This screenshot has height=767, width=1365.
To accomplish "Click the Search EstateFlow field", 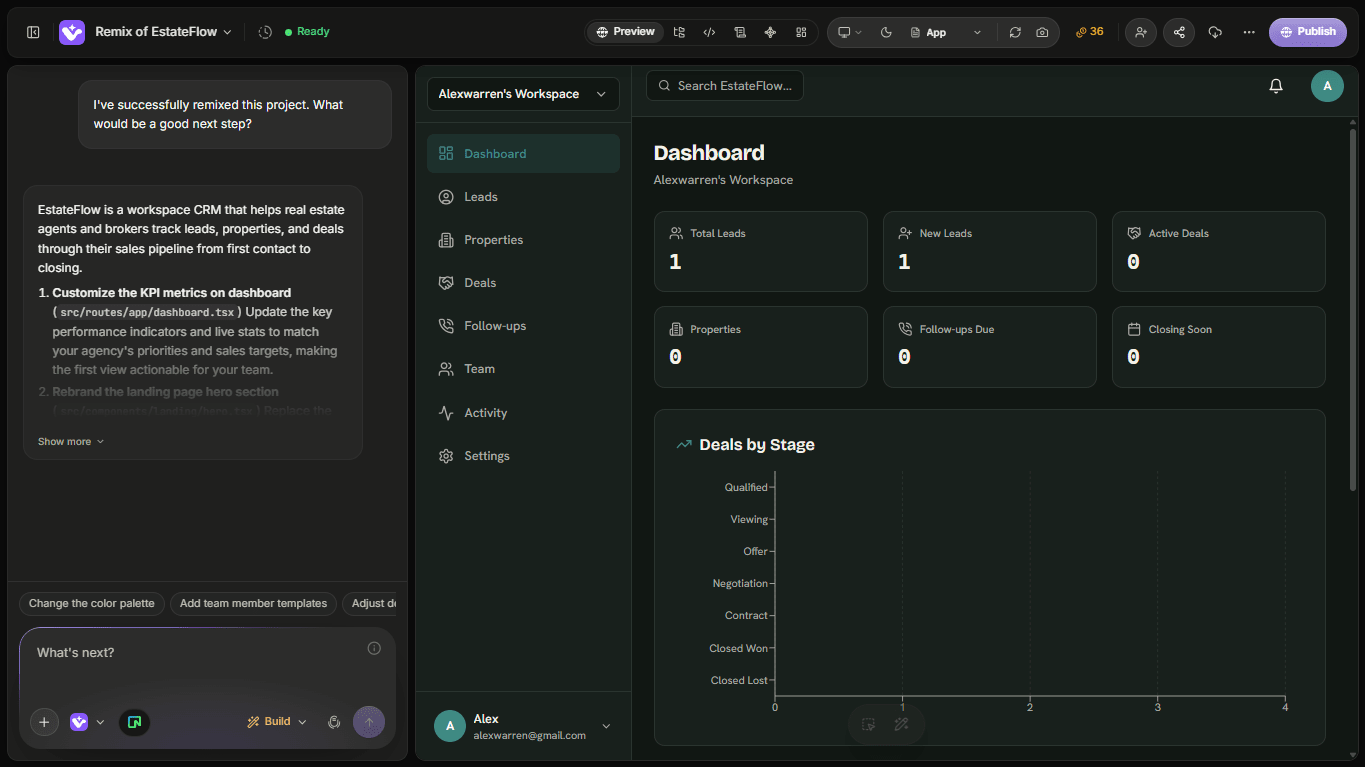I will [x=725, y=86].
